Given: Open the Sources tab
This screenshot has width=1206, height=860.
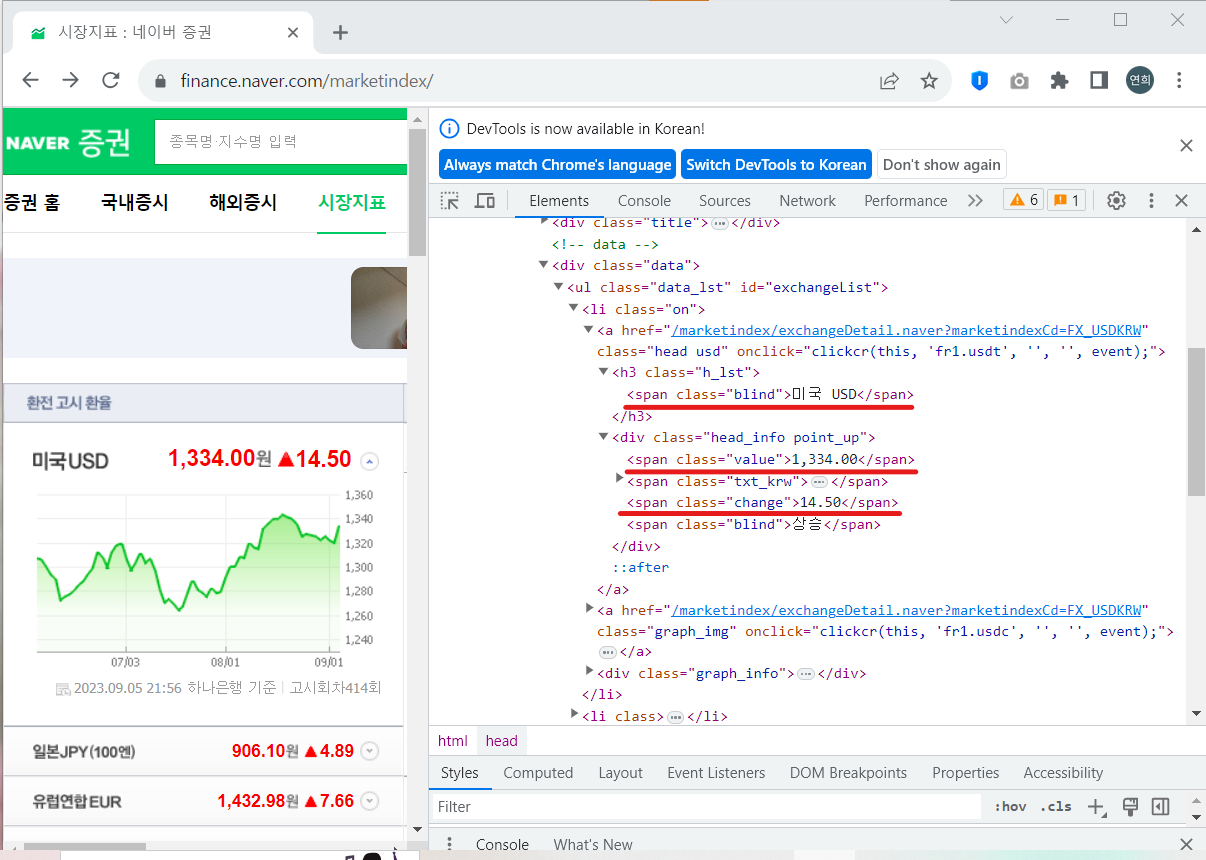Looking at the screenshot, I should coord(725,201).
